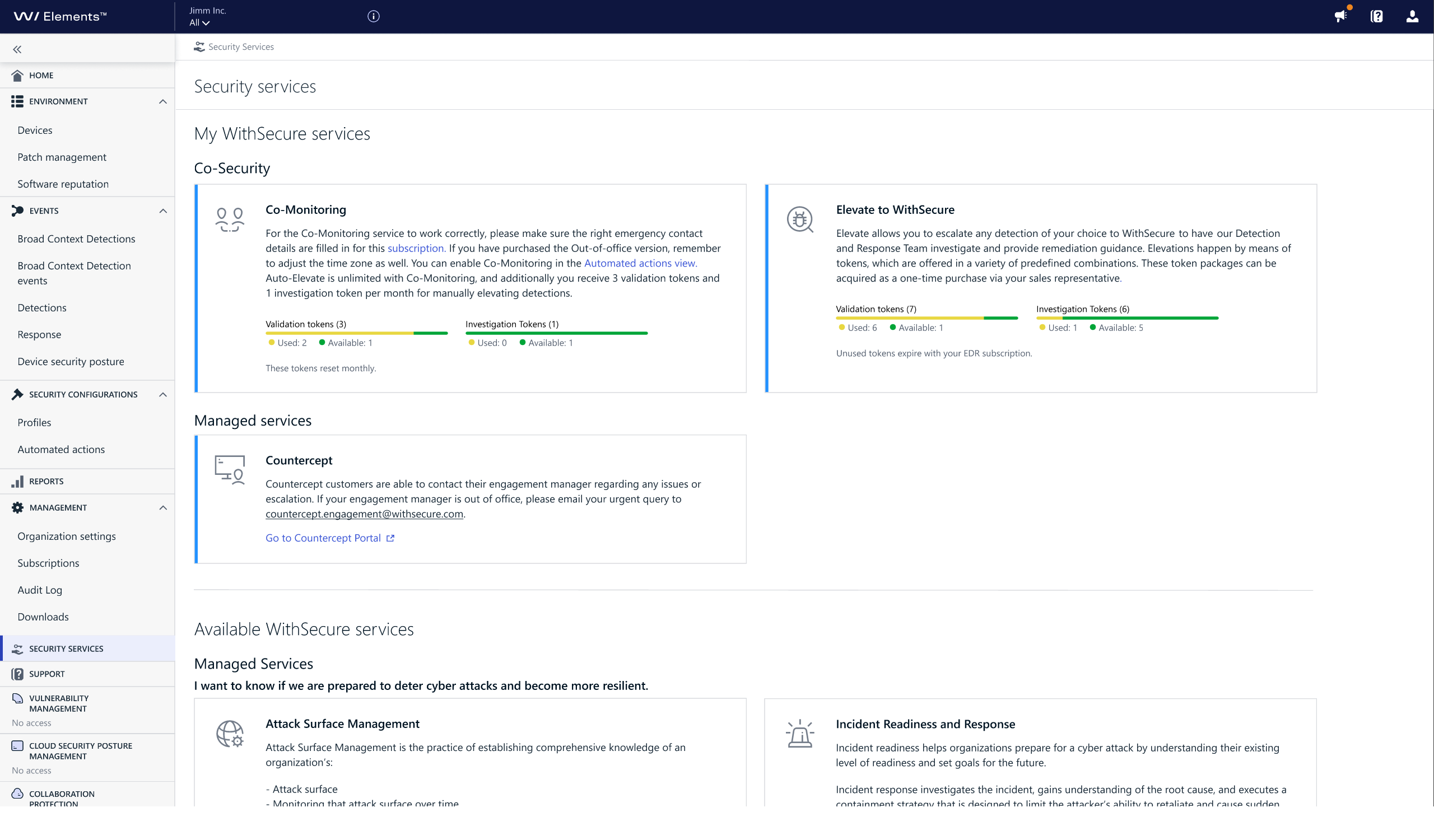This screenshot has width=1434, height=840.
Task: Select Security Services in the sidebar
Action: (87, 648)
